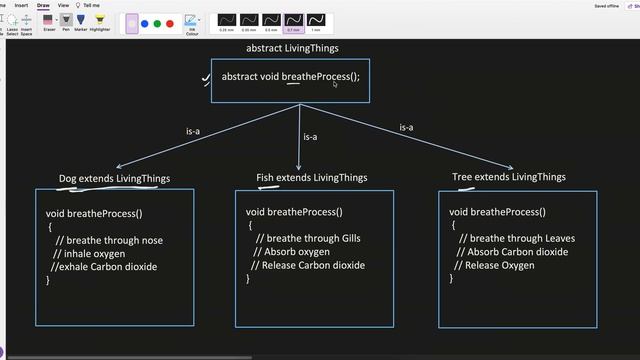
Task: Select the Marker tool
Action: click(x=80, y=22)
